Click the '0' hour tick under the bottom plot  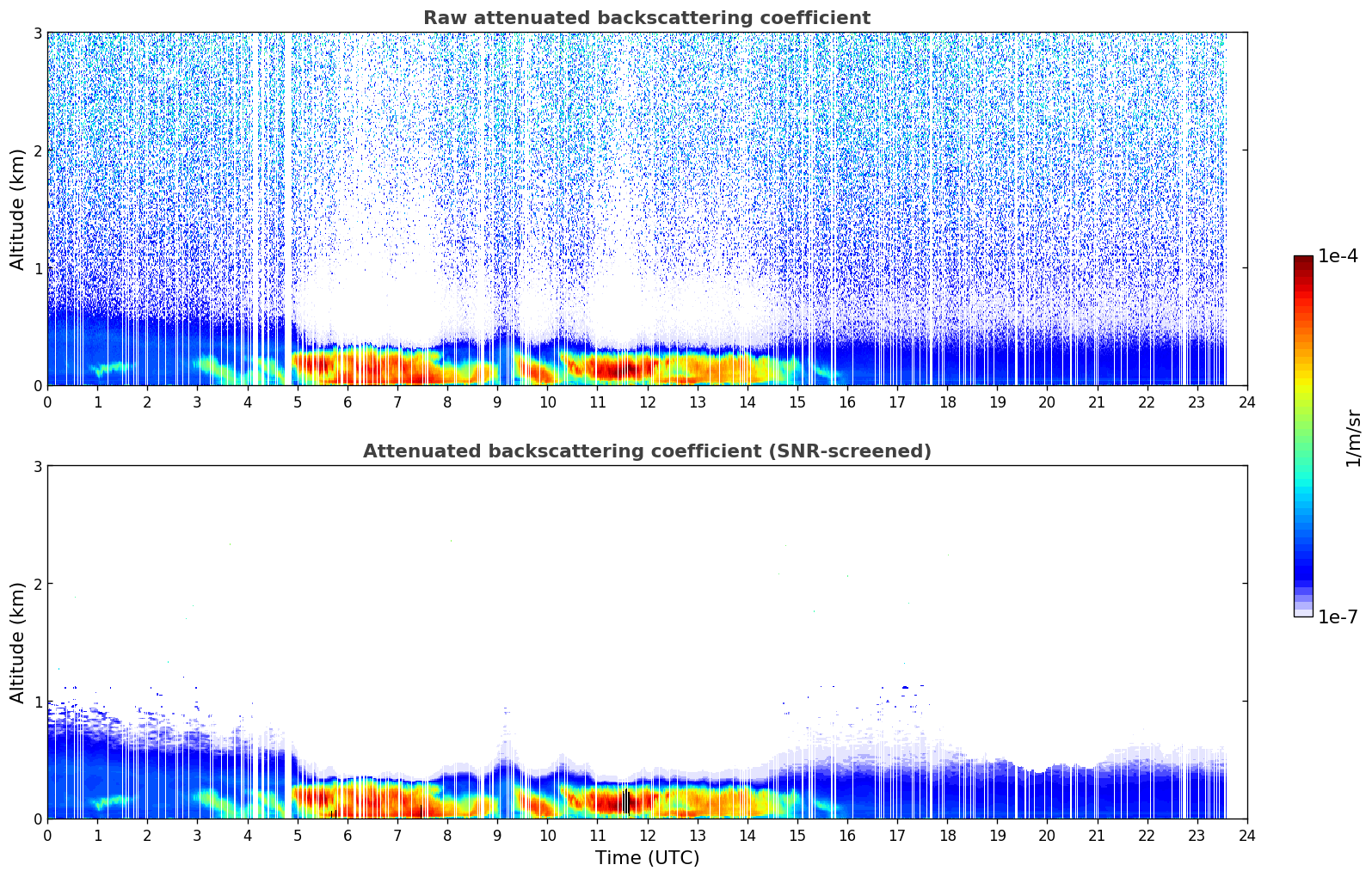[47, 835]
